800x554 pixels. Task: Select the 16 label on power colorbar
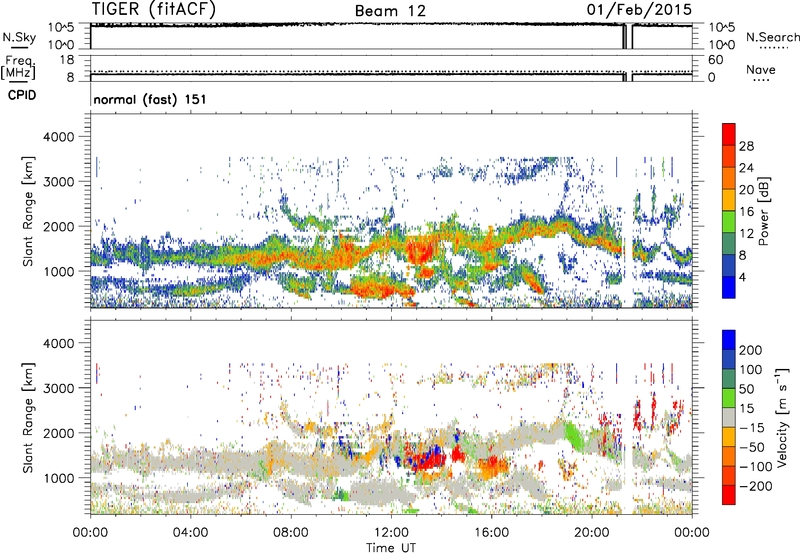[746, 212]
